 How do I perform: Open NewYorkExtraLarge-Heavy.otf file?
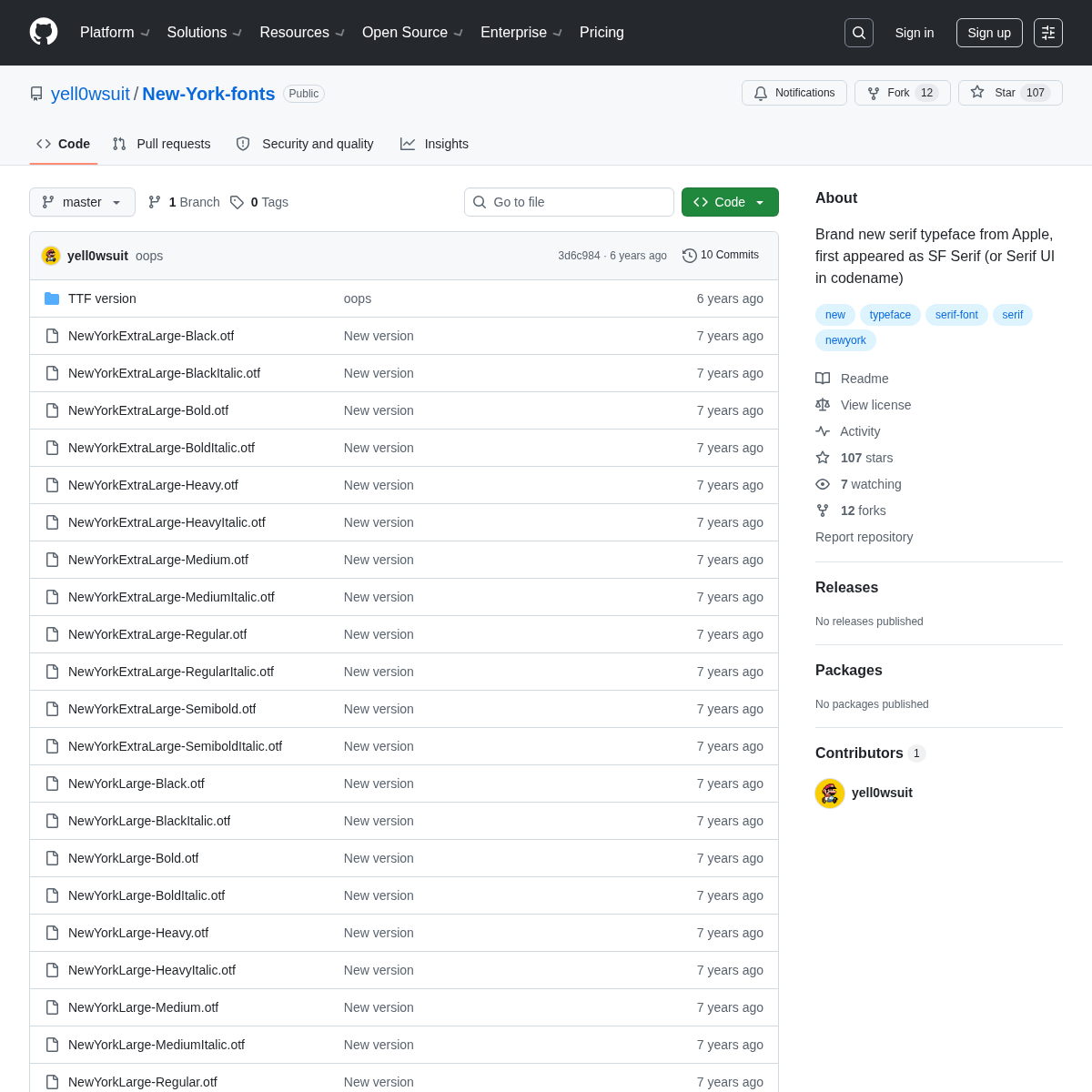pos(153,485)
